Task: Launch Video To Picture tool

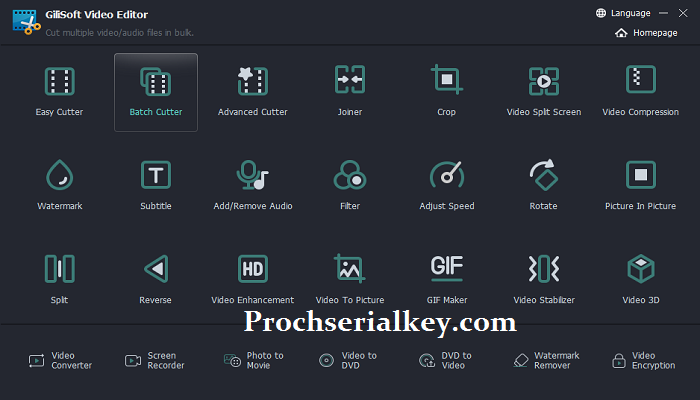Action: (x=350, y=280)
